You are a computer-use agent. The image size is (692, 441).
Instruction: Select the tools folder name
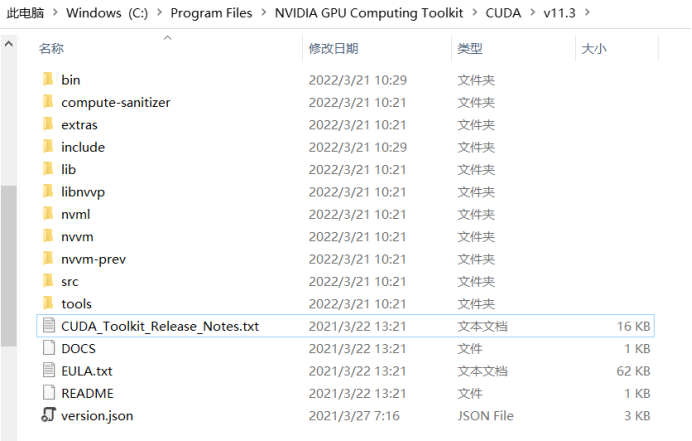click(x=76, y=304)
